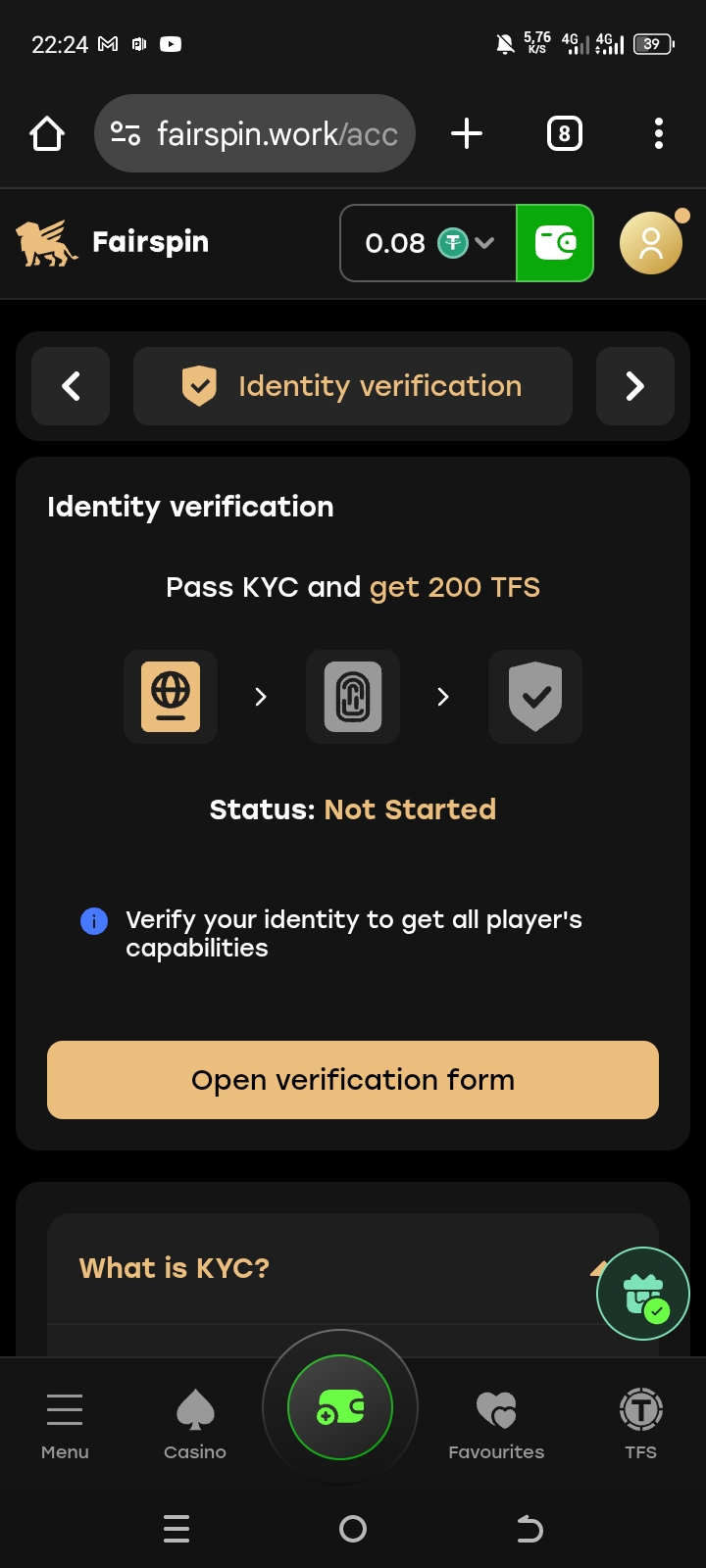706x1568 pixels.
Task: Tap the fingerprint verification step icon
Action: click(353, 697)
